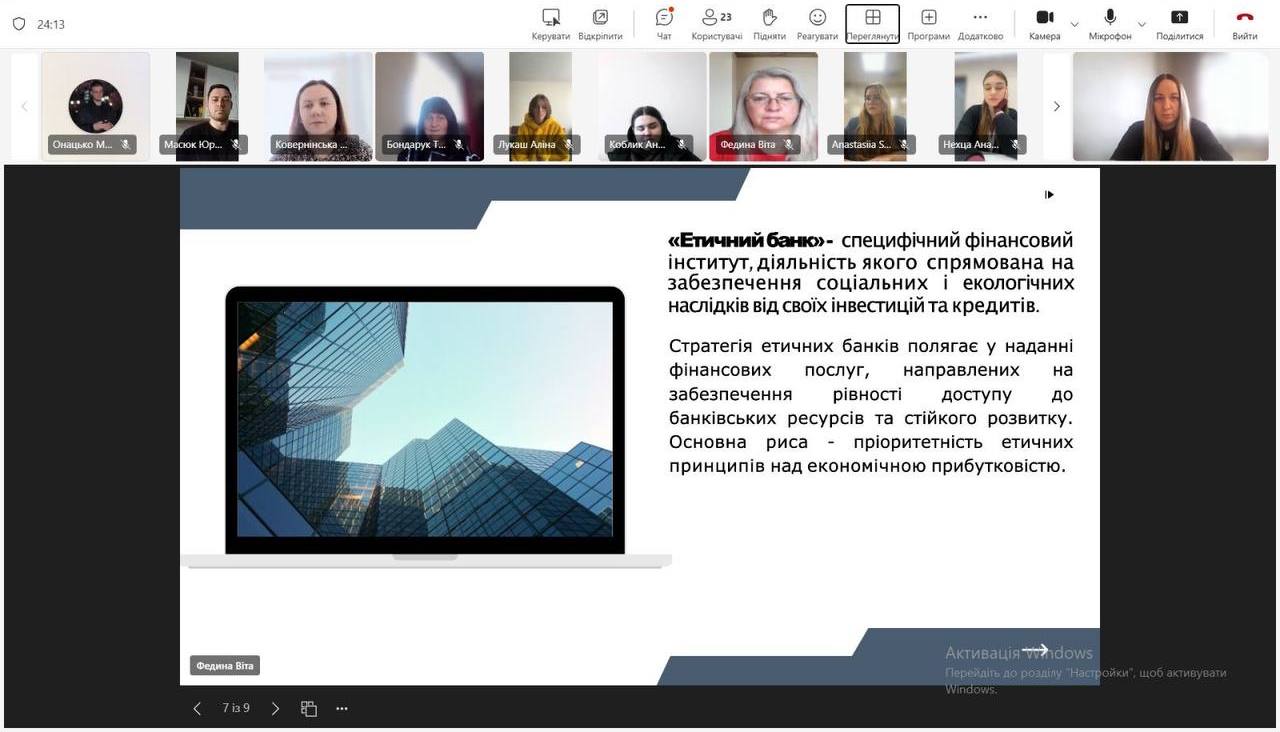
Task: Open the Реагувати reactions menu
Action: click(x=817, y=23)
